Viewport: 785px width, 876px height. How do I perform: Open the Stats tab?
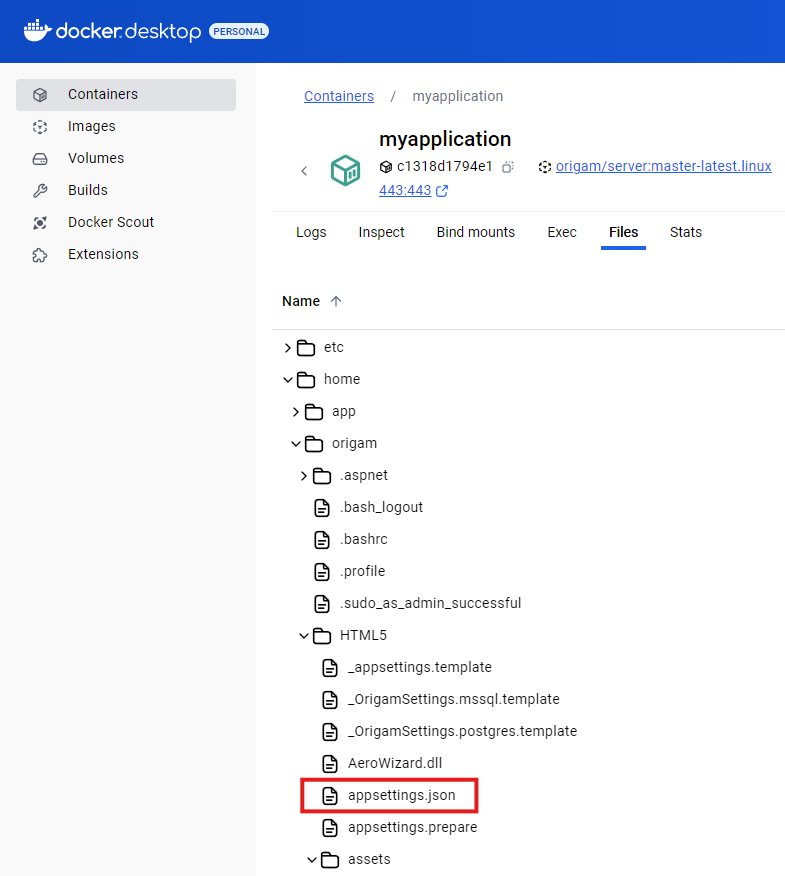pyautogui.click(x=686, y=232)
